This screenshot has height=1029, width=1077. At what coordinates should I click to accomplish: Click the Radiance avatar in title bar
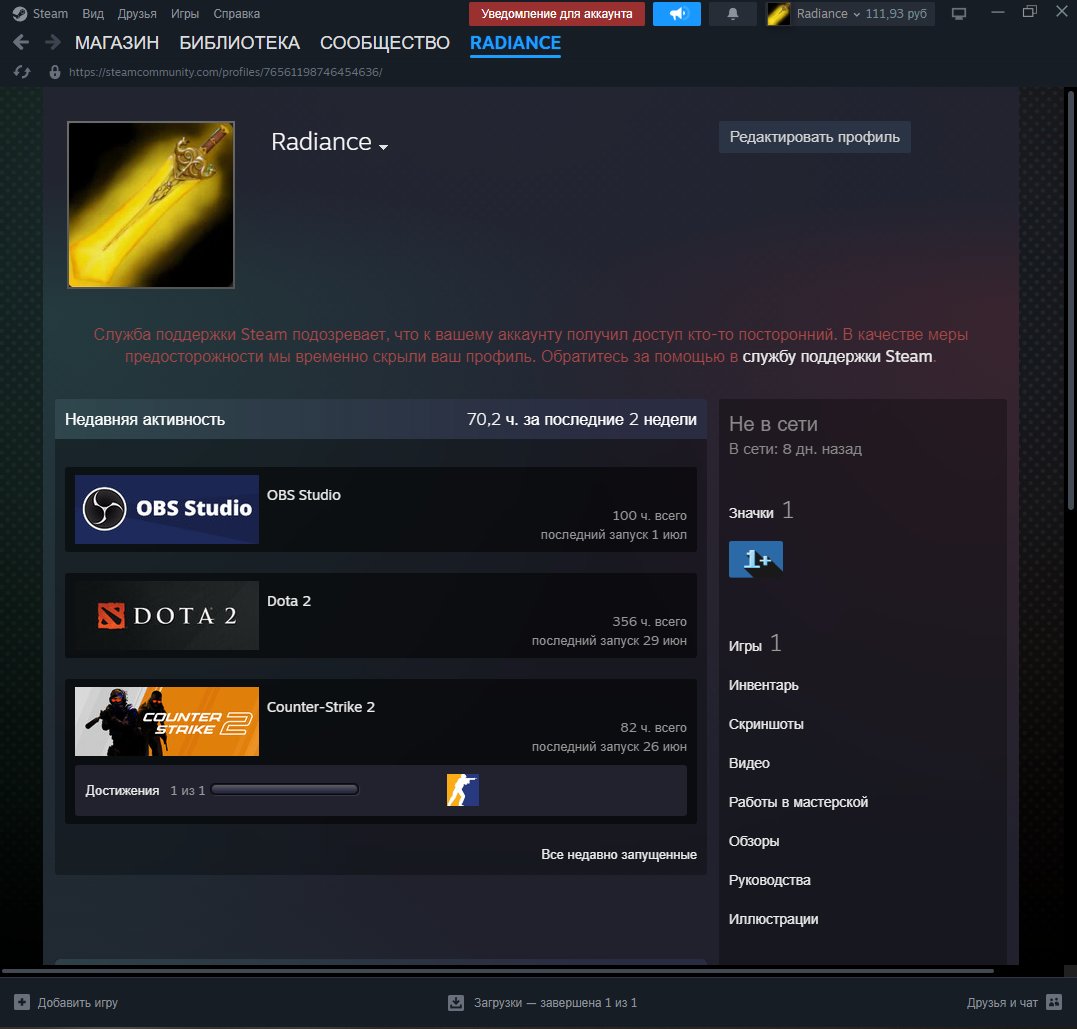click(778, 14)
